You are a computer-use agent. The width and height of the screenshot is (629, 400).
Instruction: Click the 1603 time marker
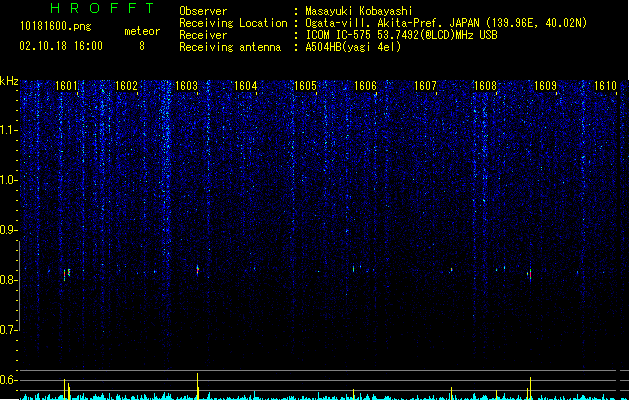coord(187,86)
